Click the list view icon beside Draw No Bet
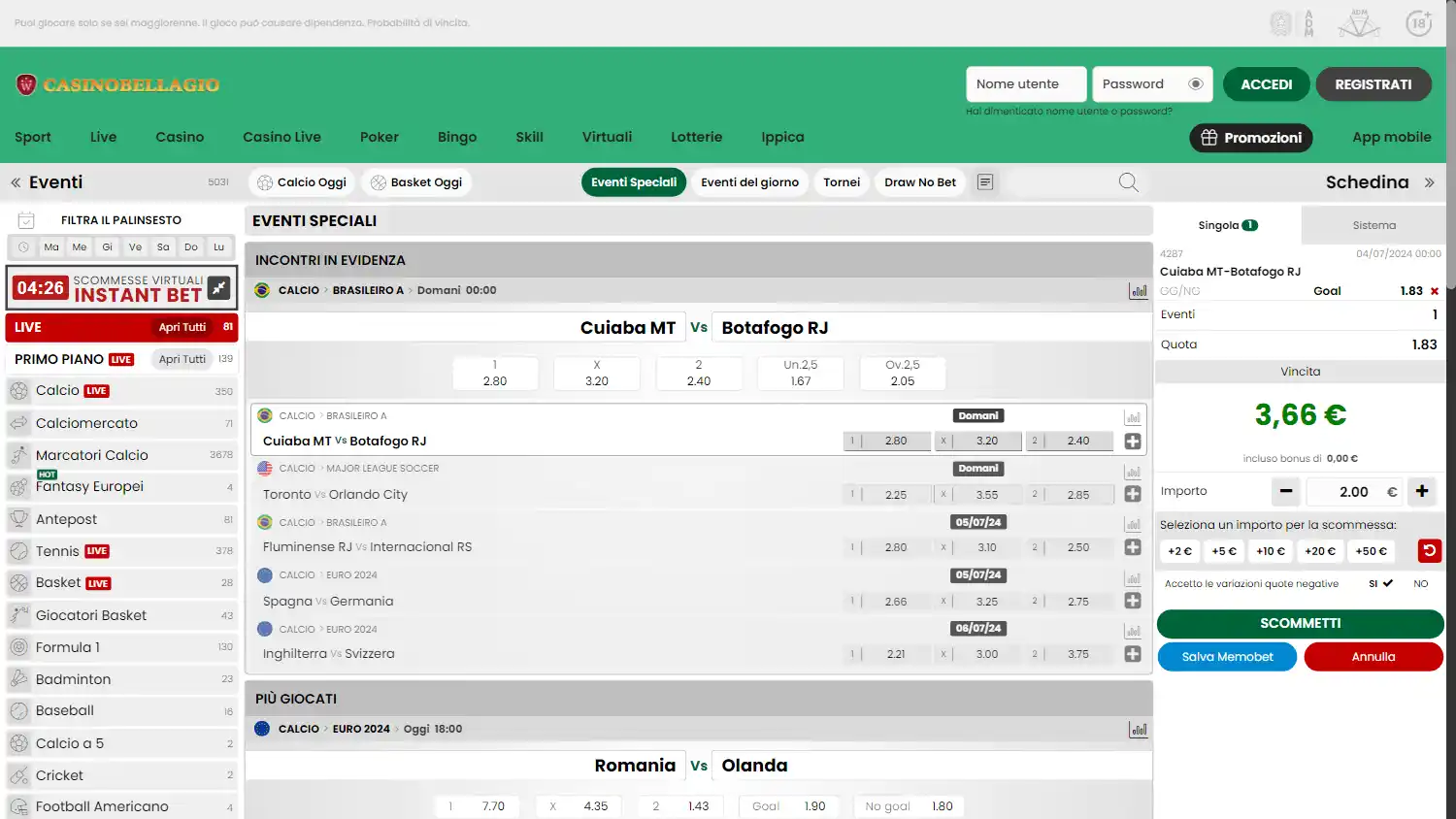The height and width of the screenshot is (819, 1456). pos(985,182)
